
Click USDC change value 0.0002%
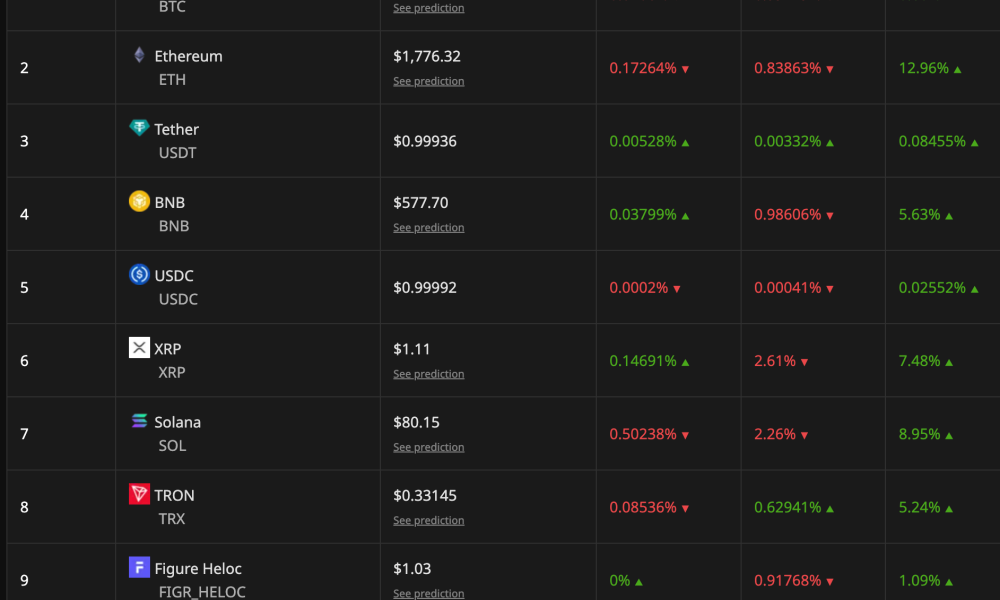638,288
